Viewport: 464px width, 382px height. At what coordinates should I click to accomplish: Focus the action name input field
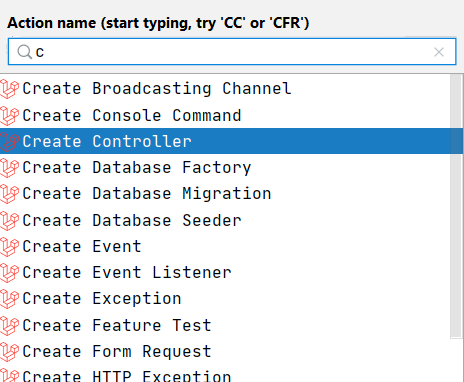click(x=232, y=52)
